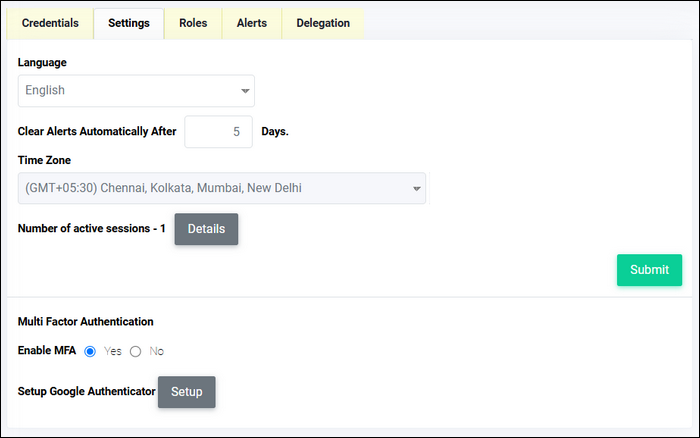Click Setup for Google Authenticator
The image size is (700, 438).
tap(187, 392)
